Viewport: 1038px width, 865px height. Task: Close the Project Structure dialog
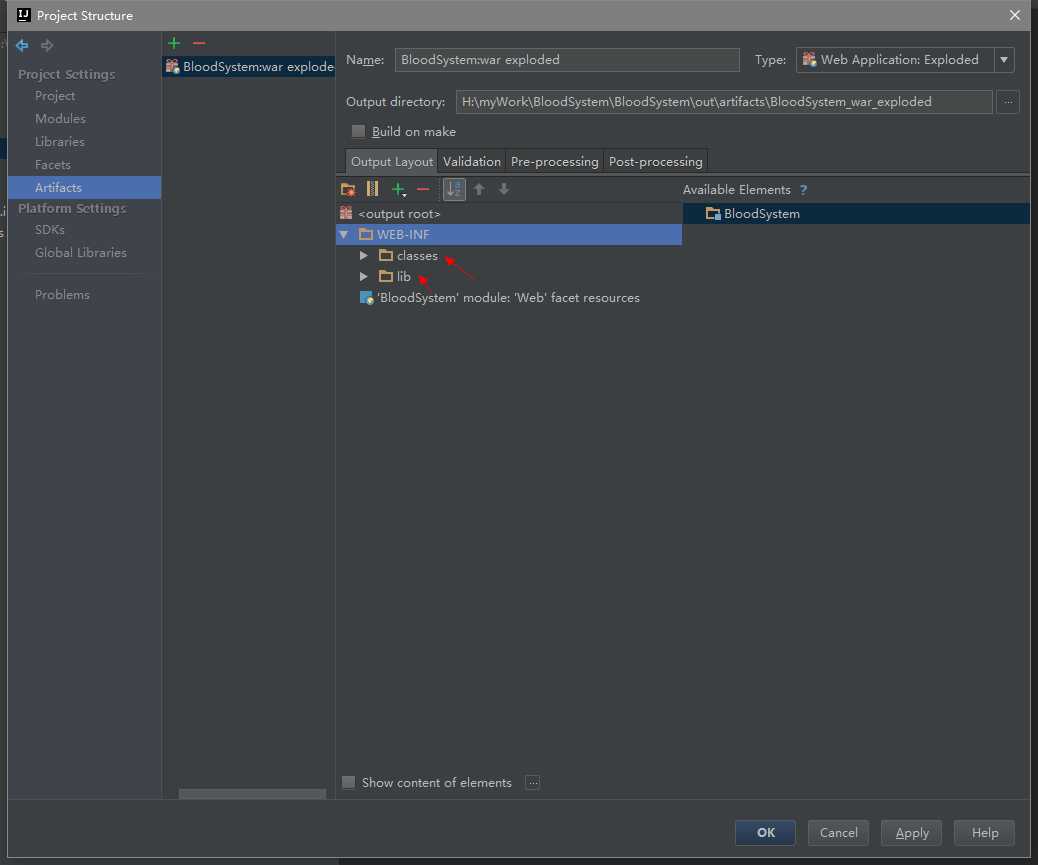[1014, 15]
